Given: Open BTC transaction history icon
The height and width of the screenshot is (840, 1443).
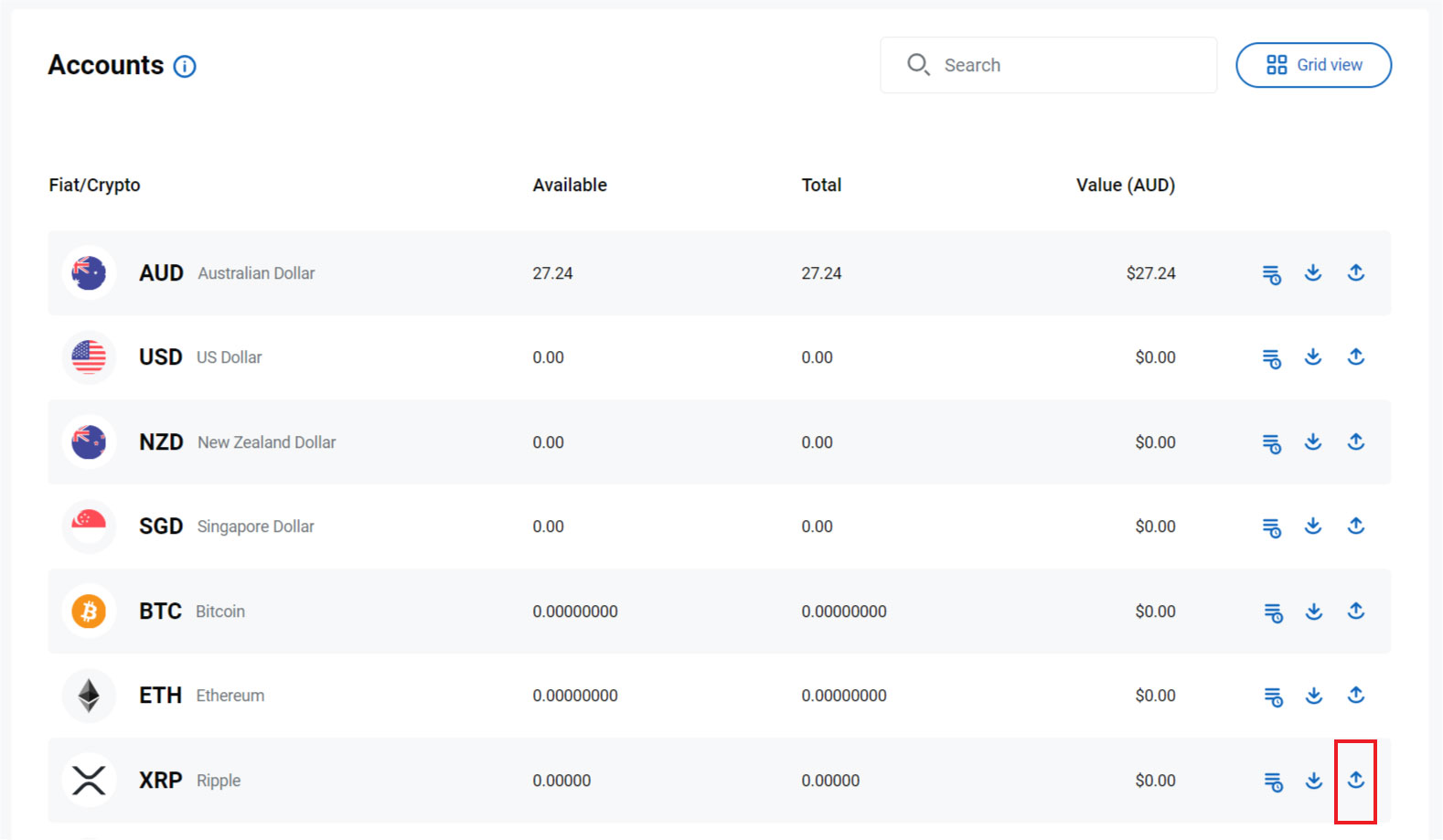Looking at the screenshot, I should (x=1273, y=612).
